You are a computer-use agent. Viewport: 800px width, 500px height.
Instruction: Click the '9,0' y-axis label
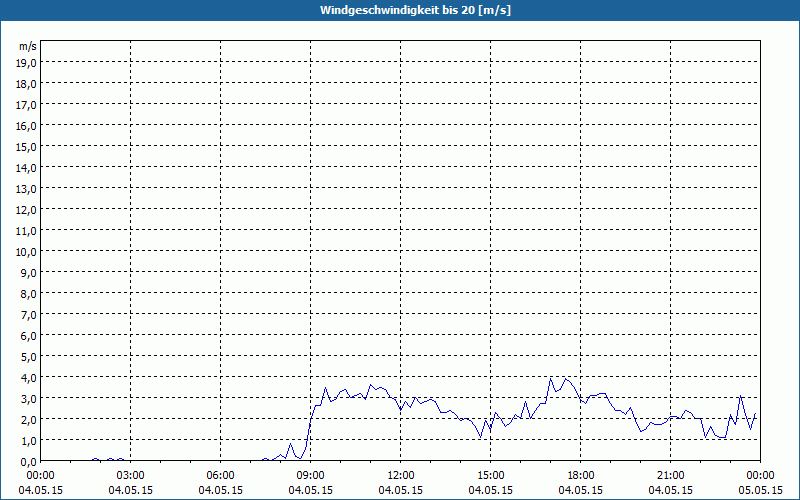(28, 272)
